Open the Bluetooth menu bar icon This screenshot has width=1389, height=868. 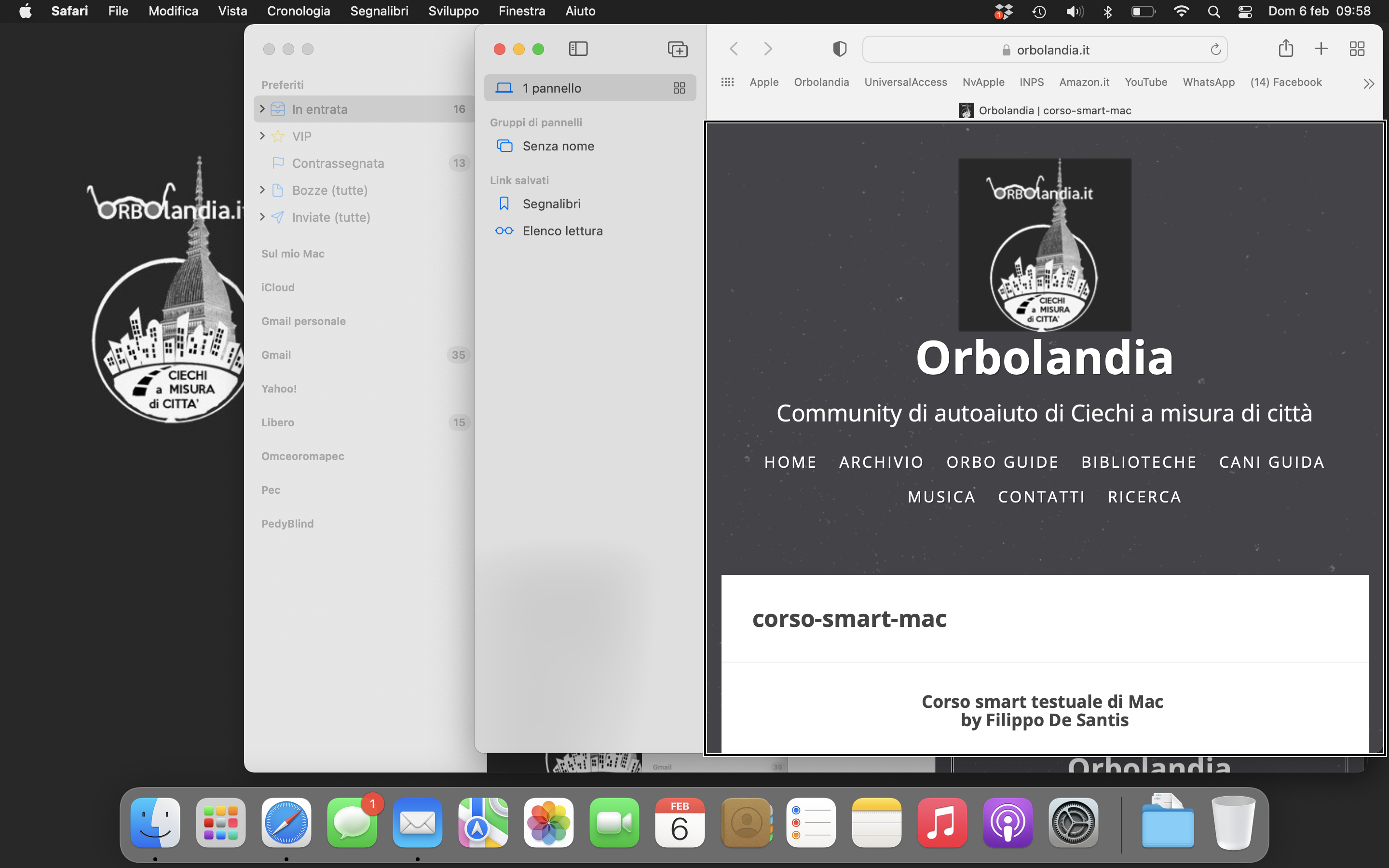(x=1108, y=11)
